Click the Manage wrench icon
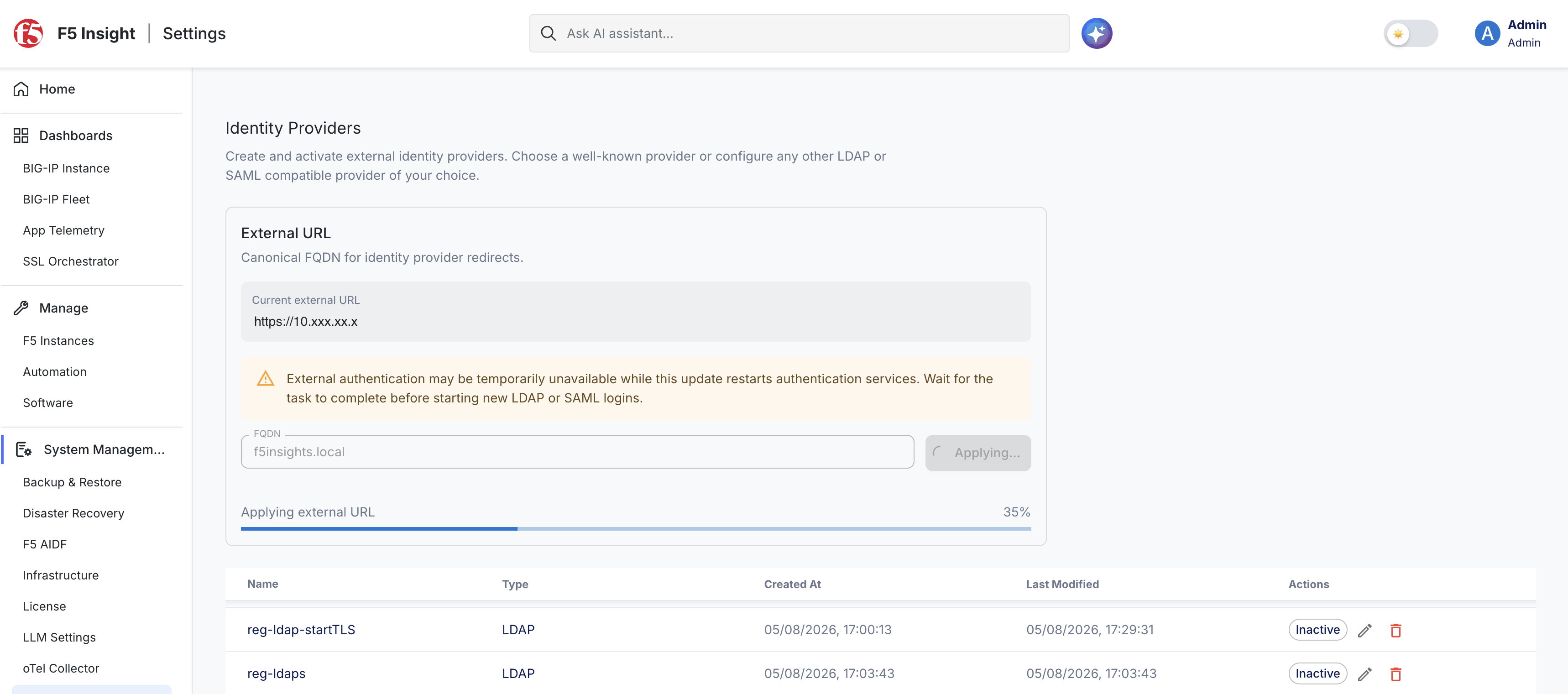1568x694 pixels. (21, 308)
